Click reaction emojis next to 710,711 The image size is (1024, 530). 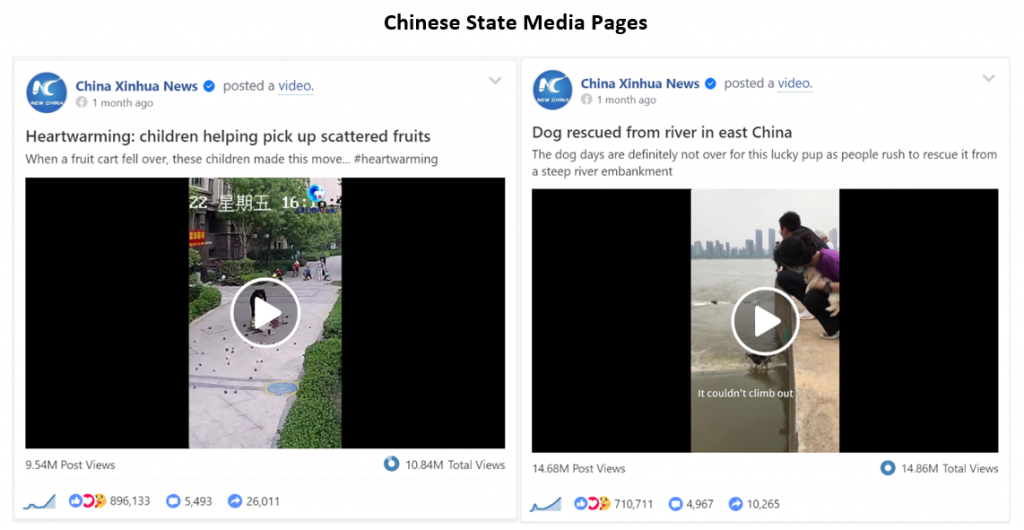point(592,504)
